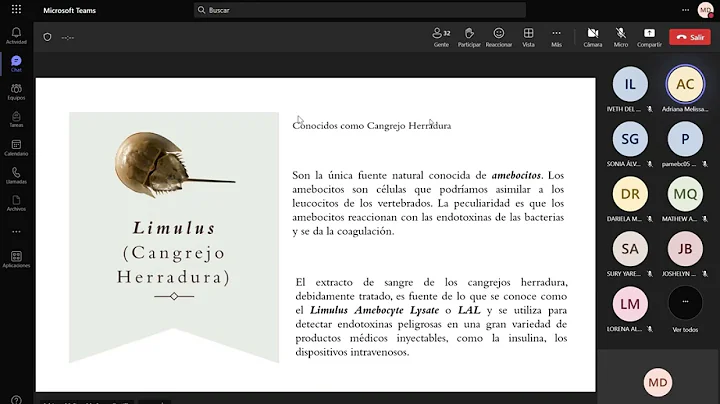This screenshot has height=404, width=720.
Task: Click the muted mic icon beside DARIELA
Action: coord(649,219)
